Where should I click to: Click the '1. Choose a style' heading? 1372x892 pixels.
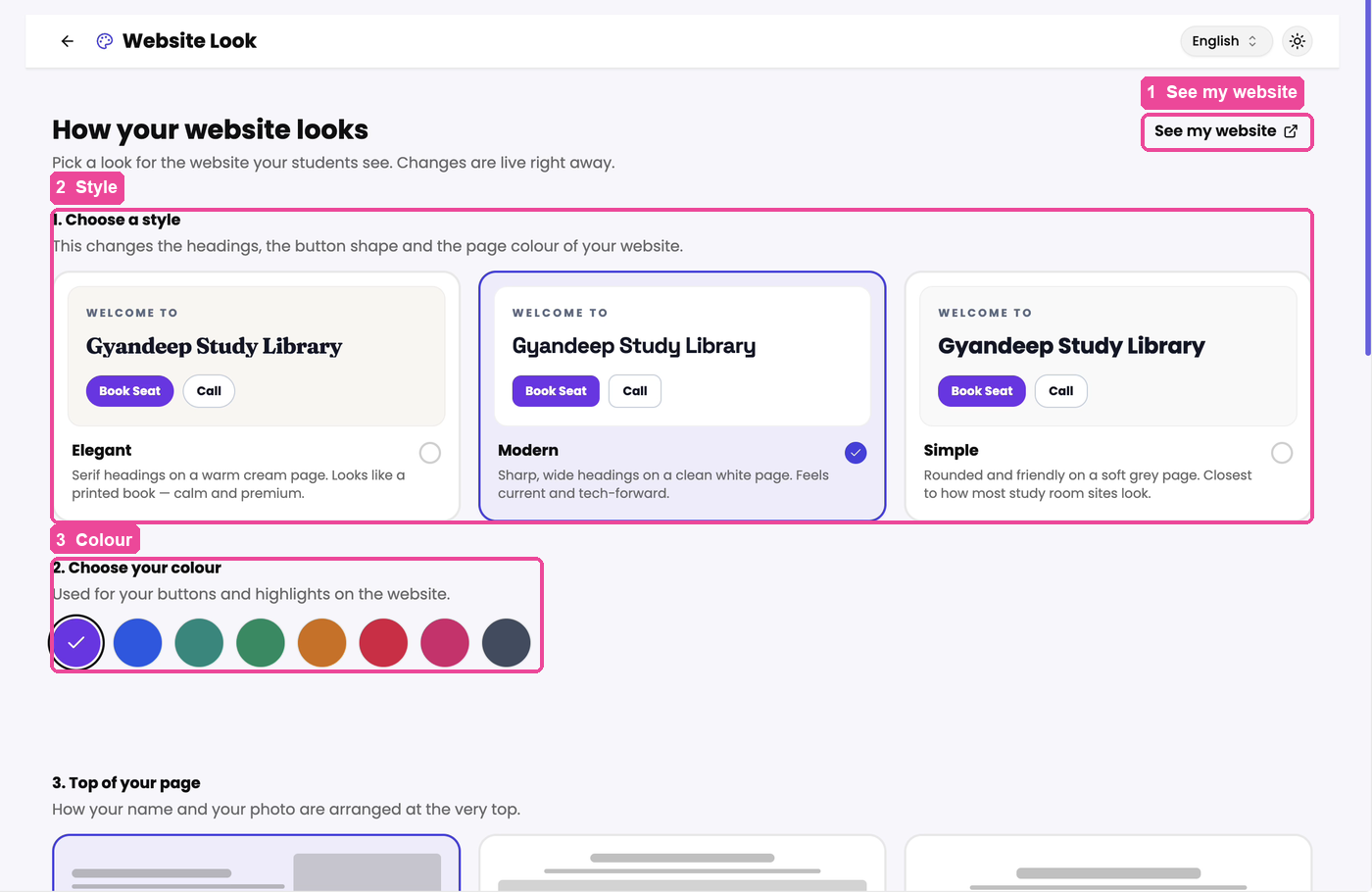coord(117,220)
